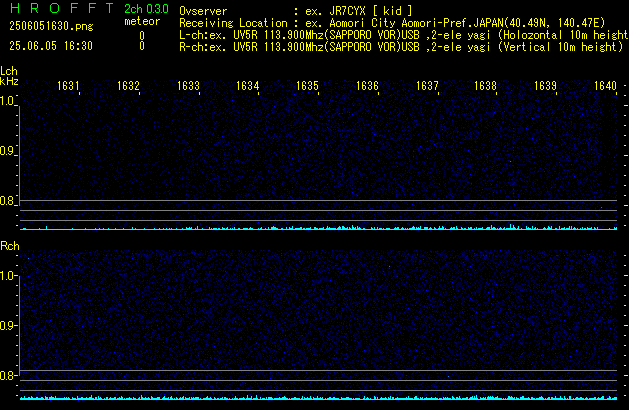Click the Rch cyan signal intensity trace

(318, 398)
